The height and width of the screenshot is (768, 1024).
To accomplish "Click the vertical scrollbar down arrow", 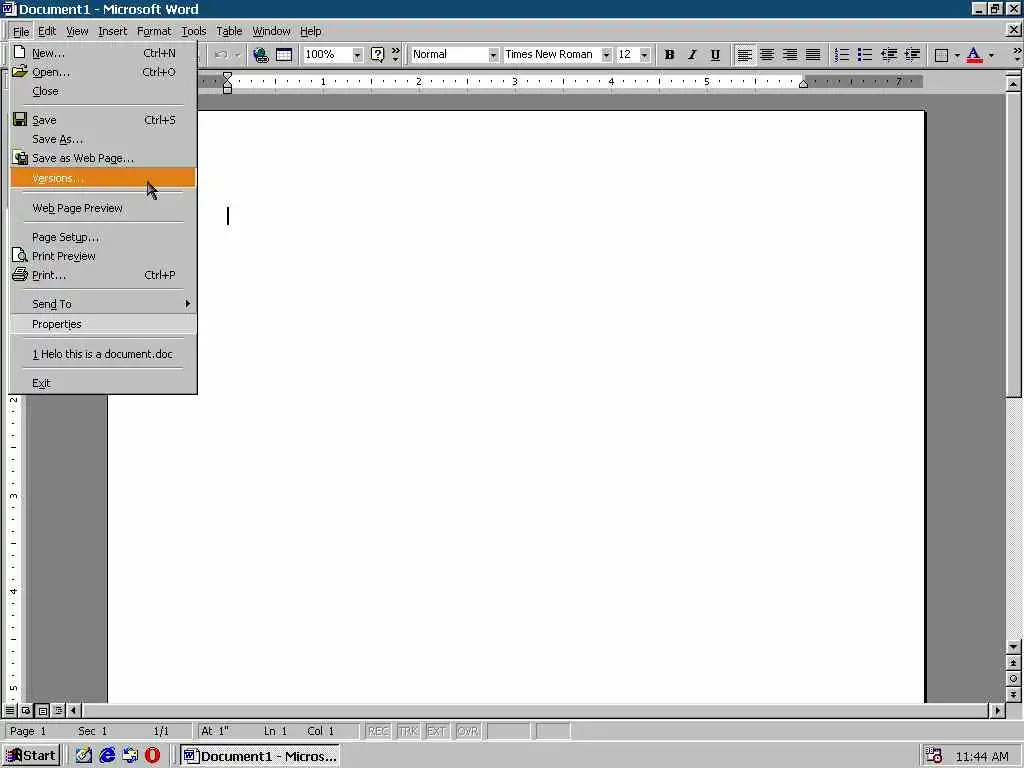I will (1013, 647).
